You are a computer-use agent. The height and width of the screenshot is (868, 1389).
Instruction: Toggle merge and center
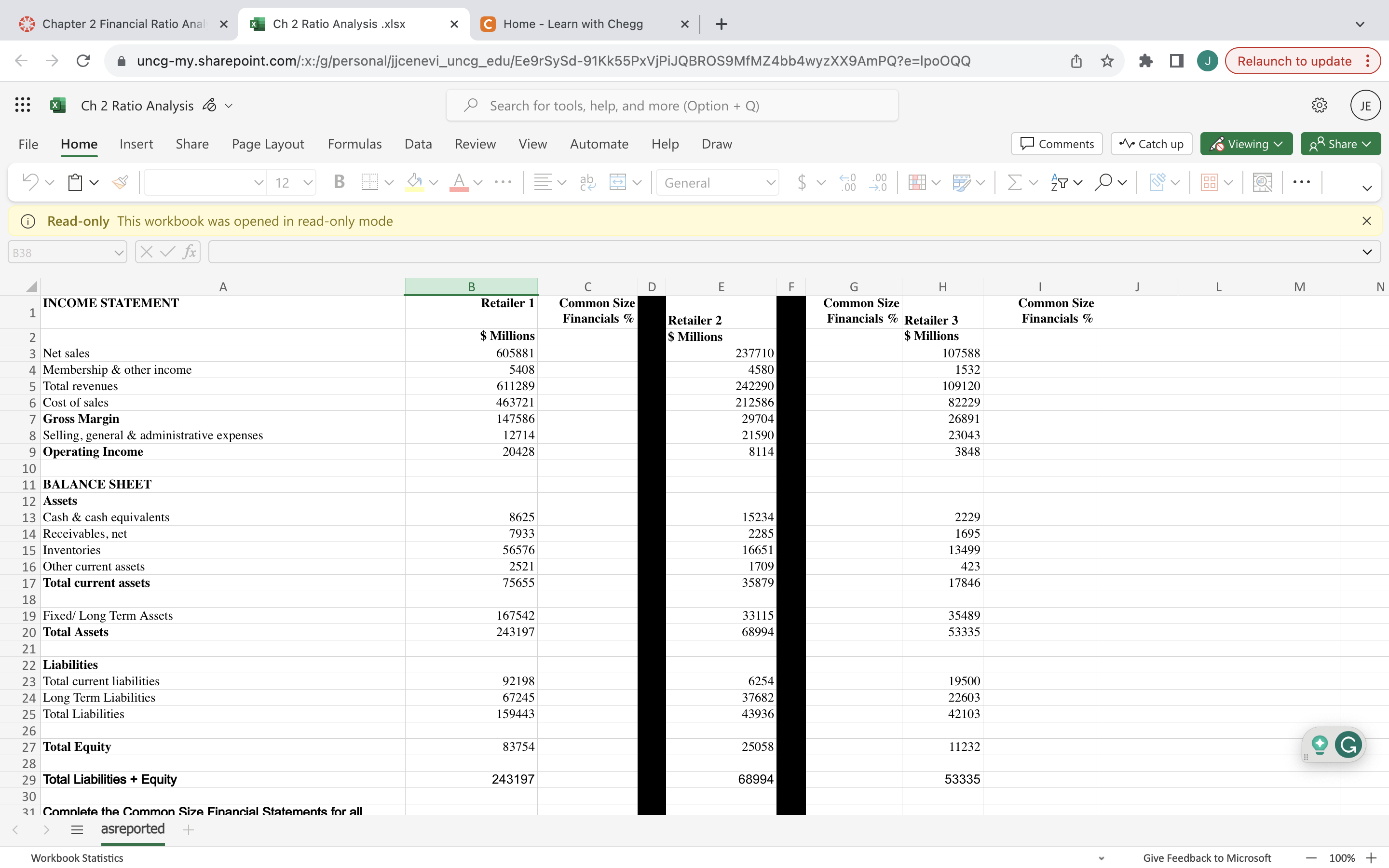coord(619,183)
